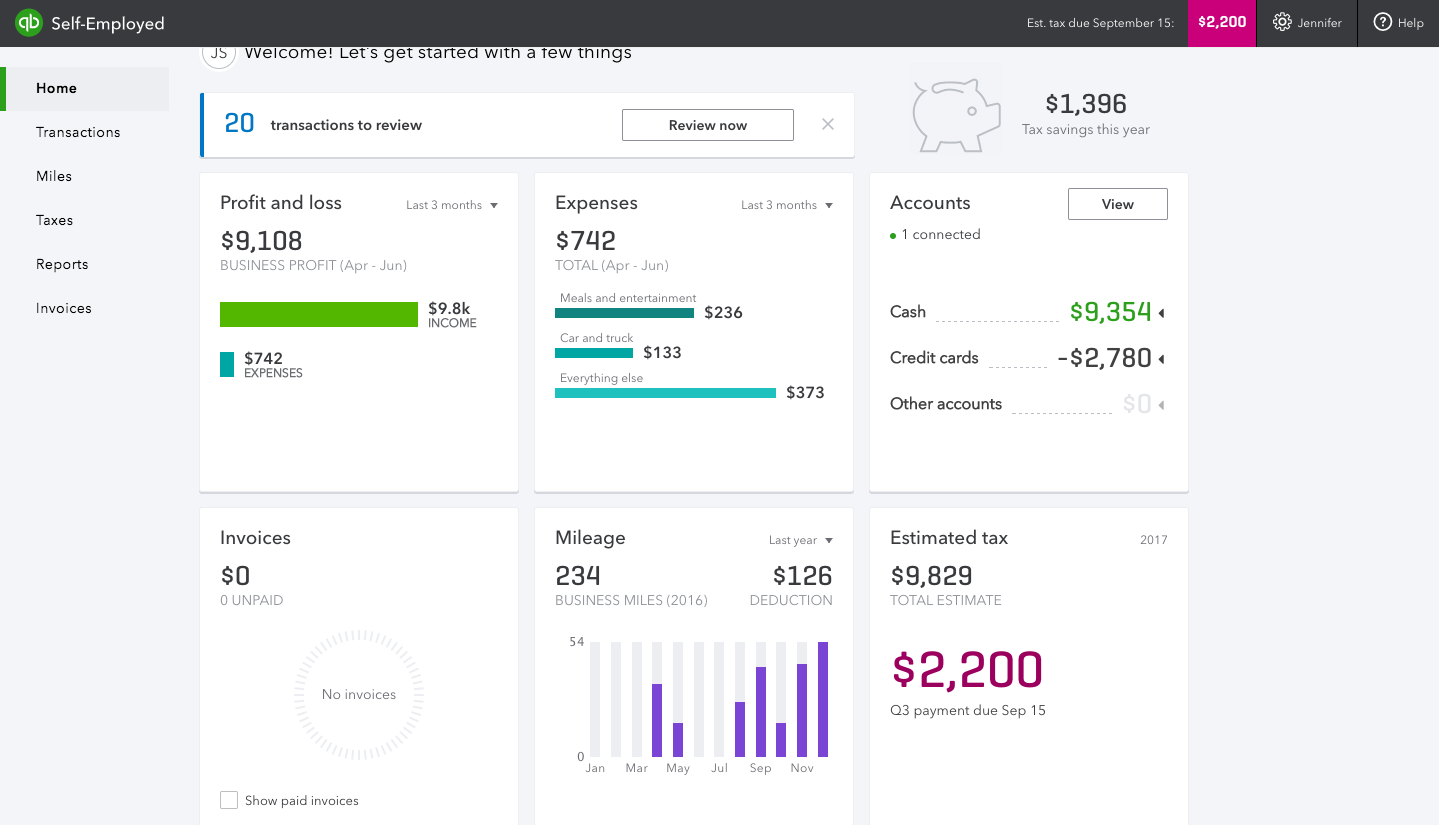The width and height of the screenshot is (1439, 825).
Task: Click the JS profile avatar circle
Action: [218, 54]
